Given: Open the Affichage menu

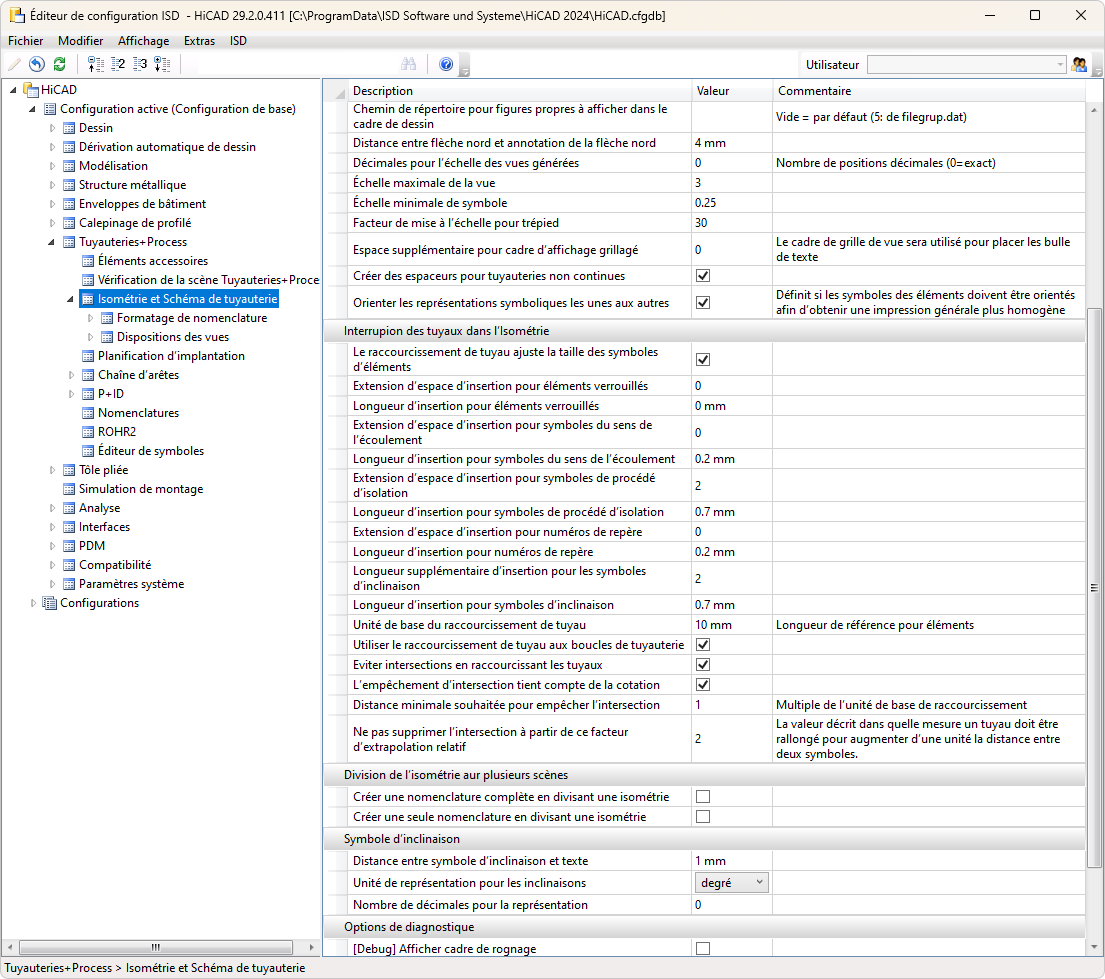Looking at the screenshot, I should 143,41.
